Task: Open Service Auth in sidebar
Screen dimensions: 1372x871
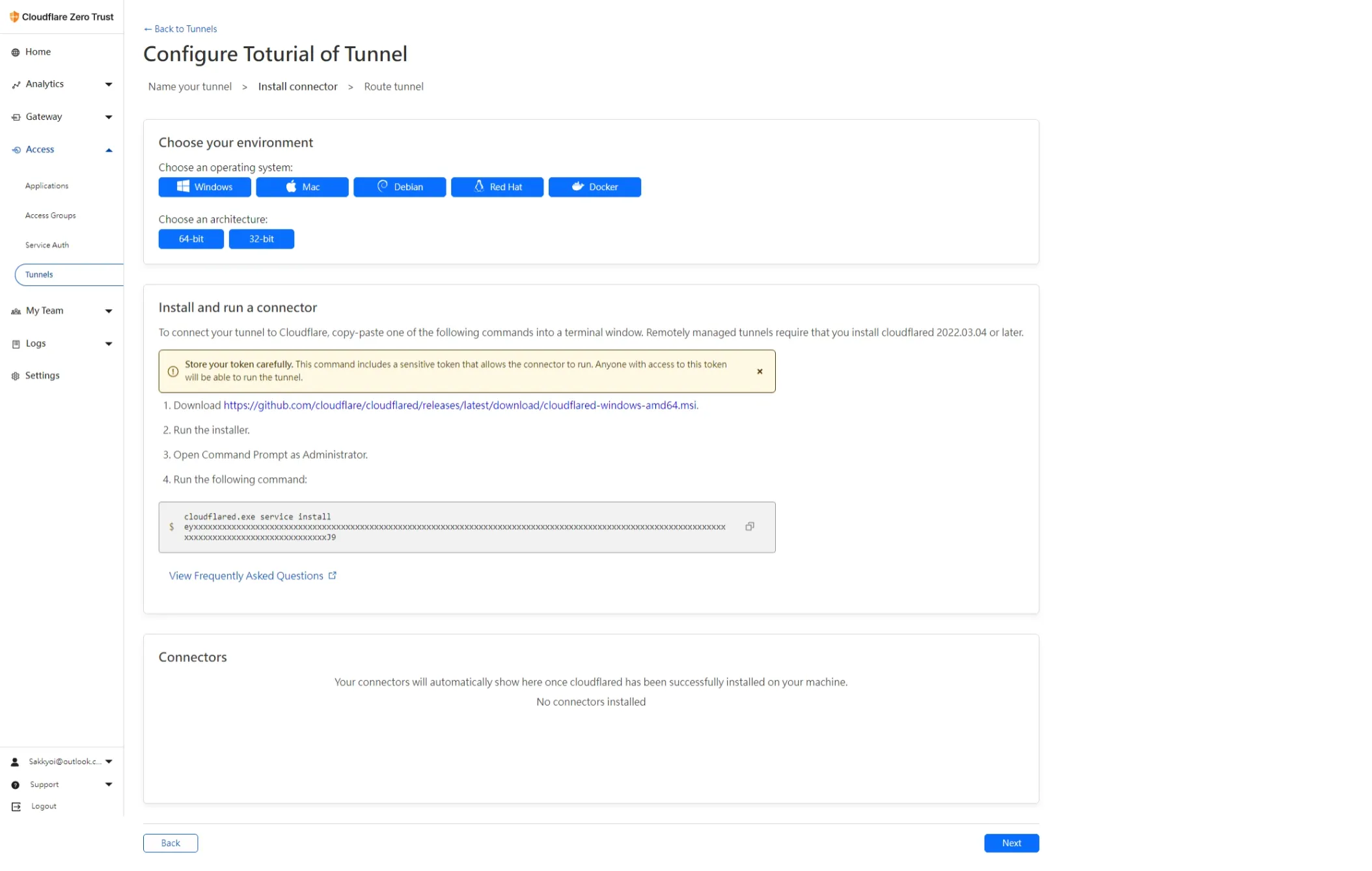Action: pos(47,245)
